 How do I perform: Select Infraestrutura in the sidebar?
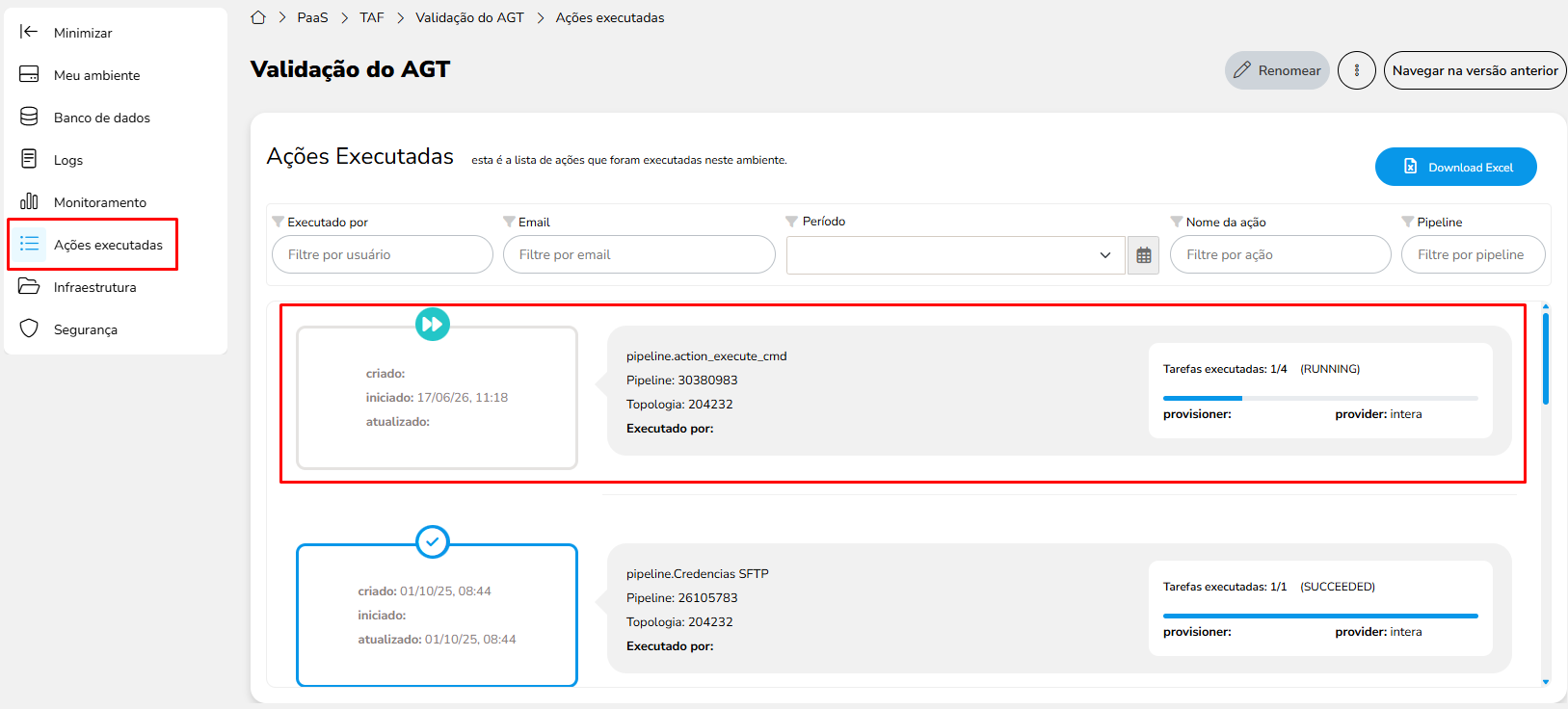tap(94, 287)
